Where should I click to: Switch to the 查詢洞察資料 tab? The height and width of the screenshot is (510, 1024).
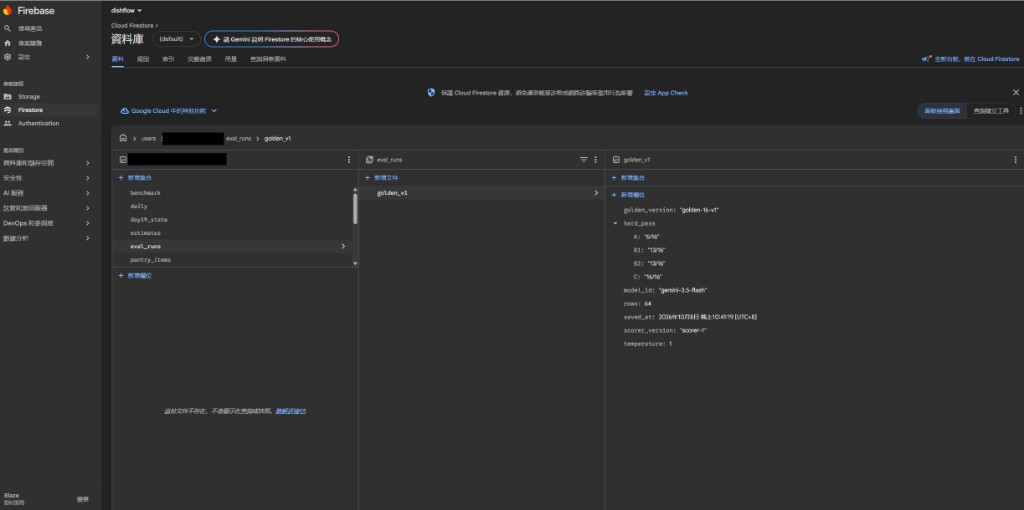268,59
